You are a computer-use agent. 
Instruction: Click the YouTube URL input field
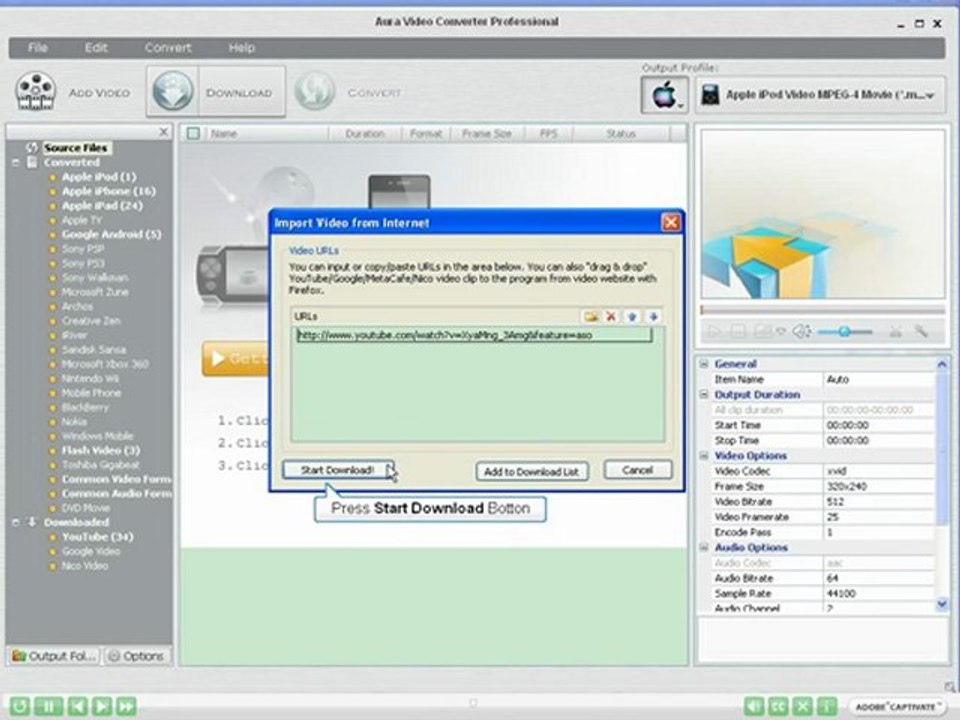coord(474,335)
